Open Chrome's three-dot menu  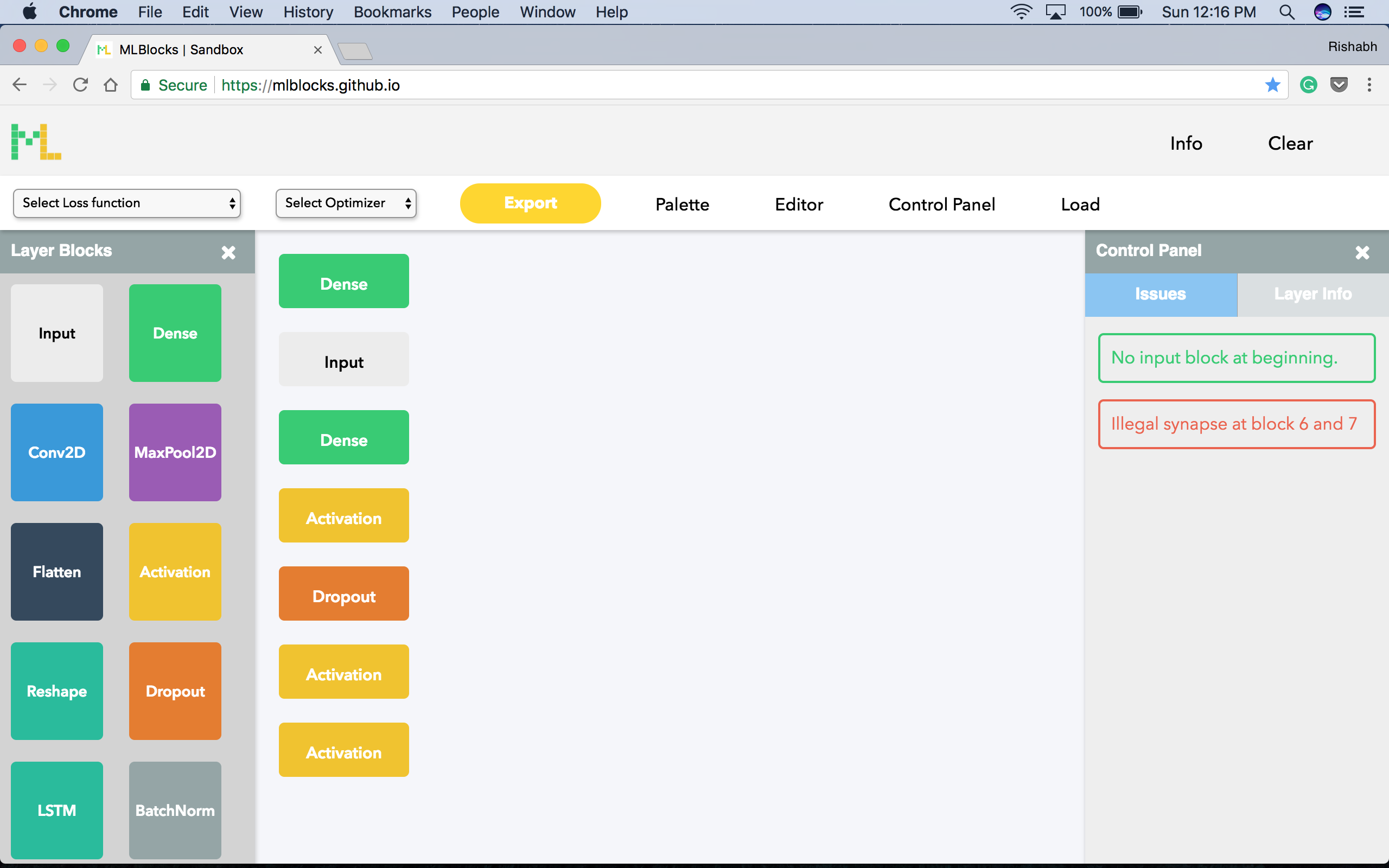point(1369,85)
